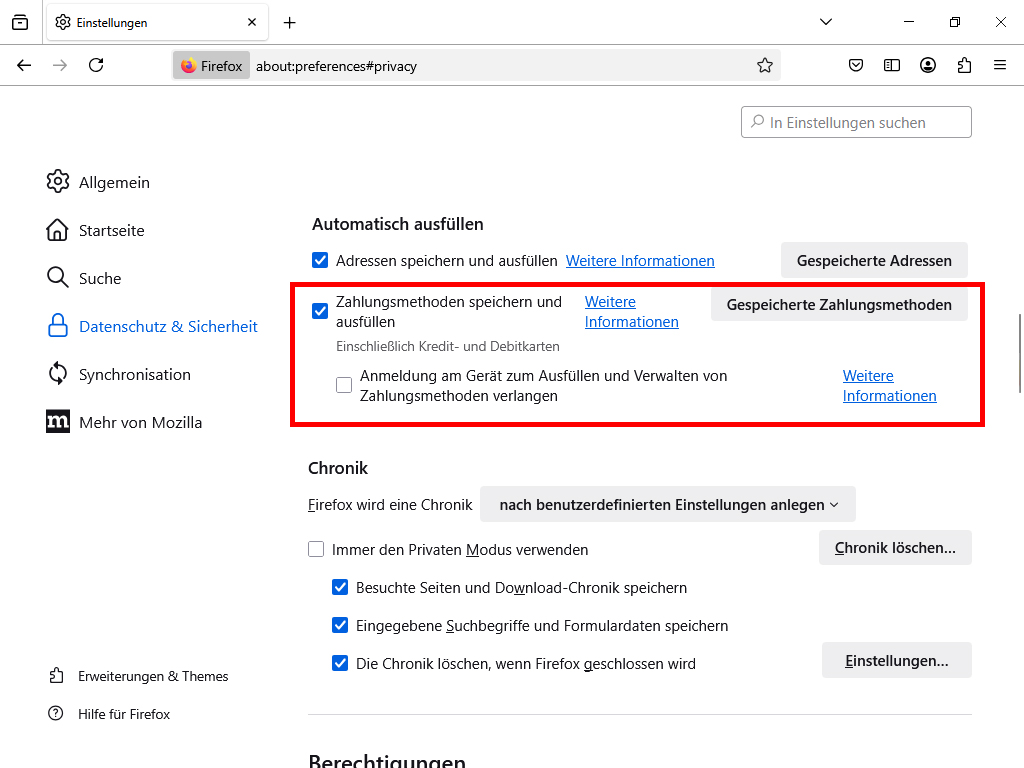Click Chronik löschen button
The height and width of the screenshot is (768, 1024).
[x=895, y=547]
